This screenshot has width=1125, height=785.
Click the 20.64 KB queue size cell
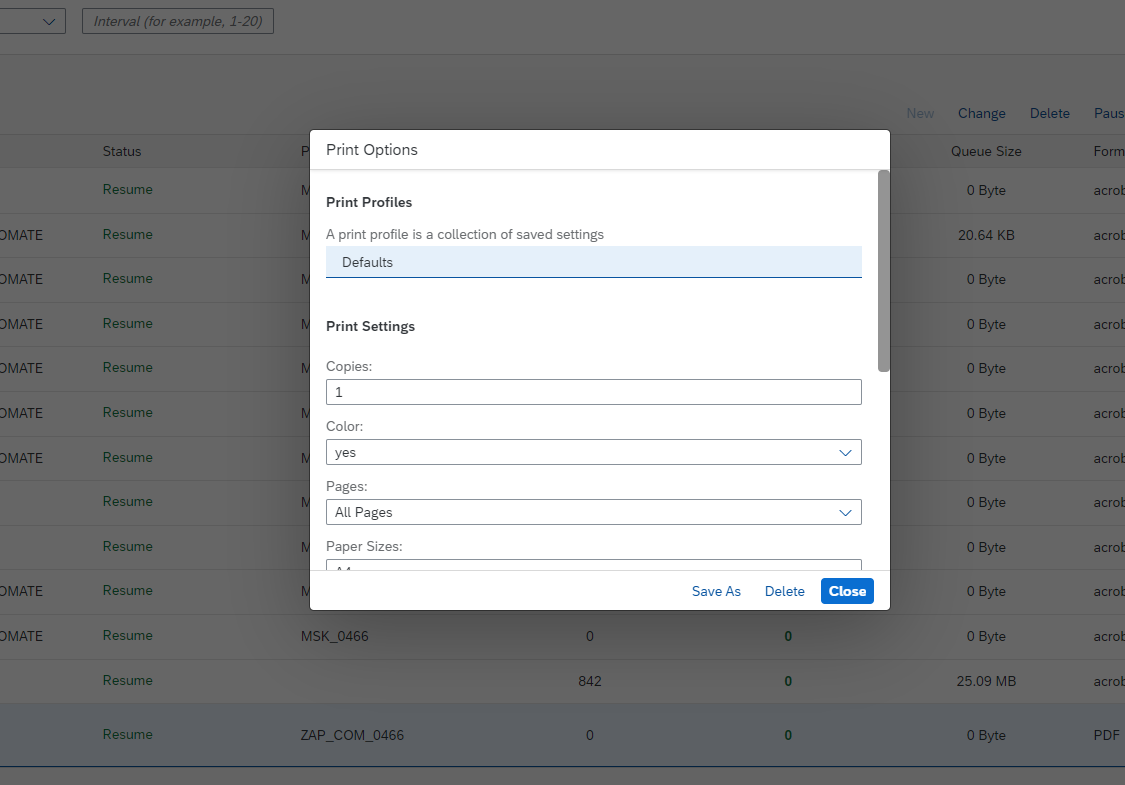986,235
